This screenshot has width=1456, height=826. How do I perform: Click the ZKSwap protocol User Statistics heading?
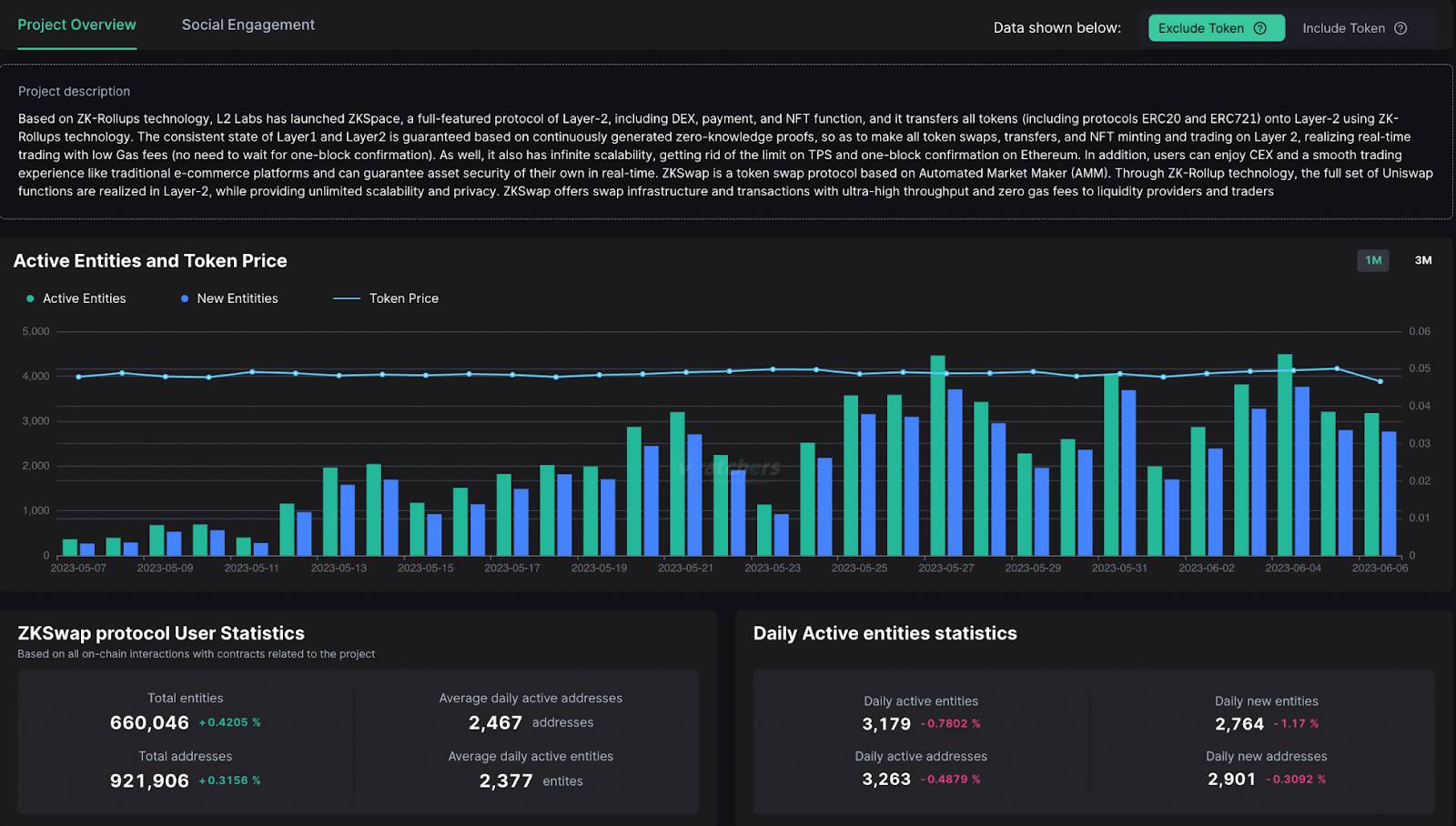pos(161,633)
